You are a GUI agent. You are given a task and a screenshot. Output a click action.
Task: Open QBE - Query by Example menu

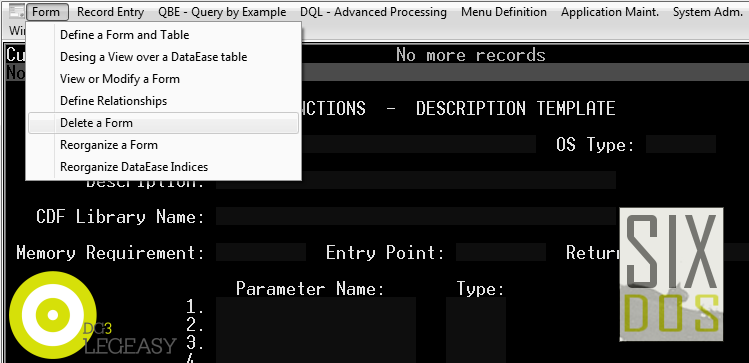click(x=222, y=12)
